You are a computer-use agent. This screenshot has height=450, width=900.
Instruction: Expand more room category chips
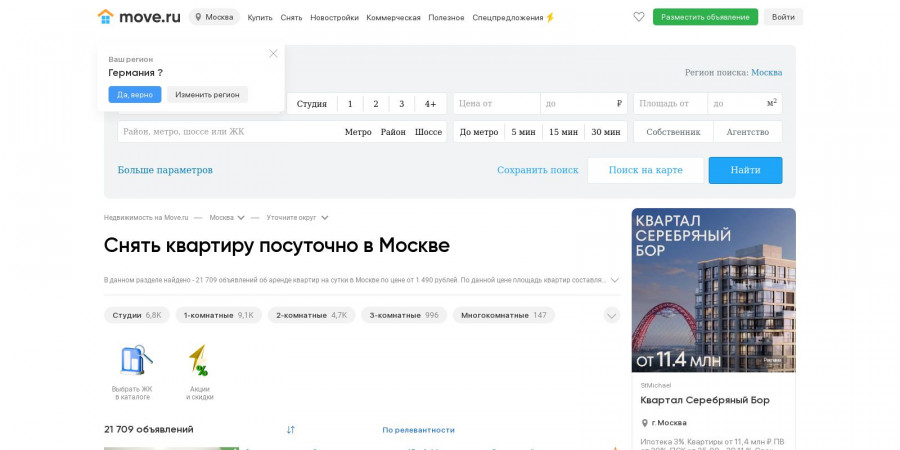612,315
